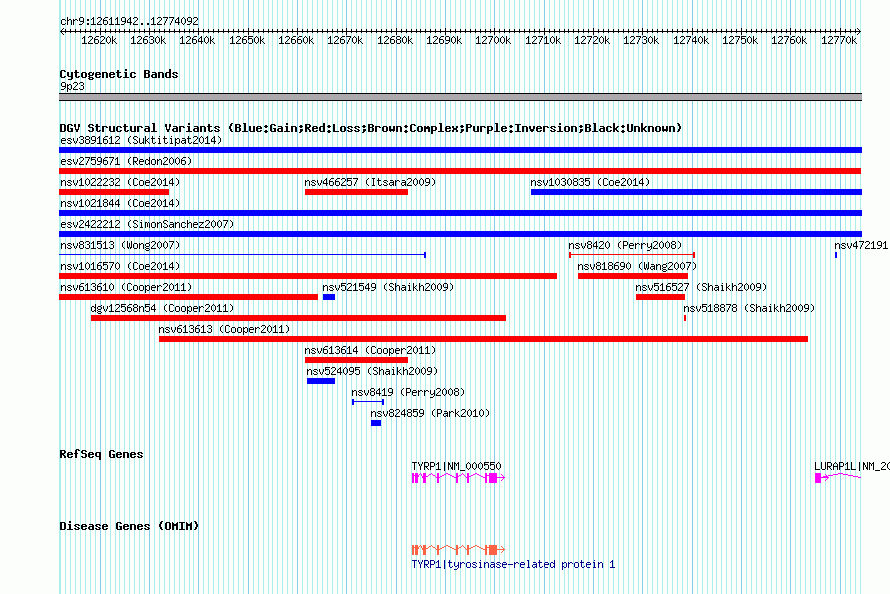Image resolution: width=890 pixels, height=594 pixels.
Task: Click the 12700k ruler tick label
Action: [x=493, y=40]
